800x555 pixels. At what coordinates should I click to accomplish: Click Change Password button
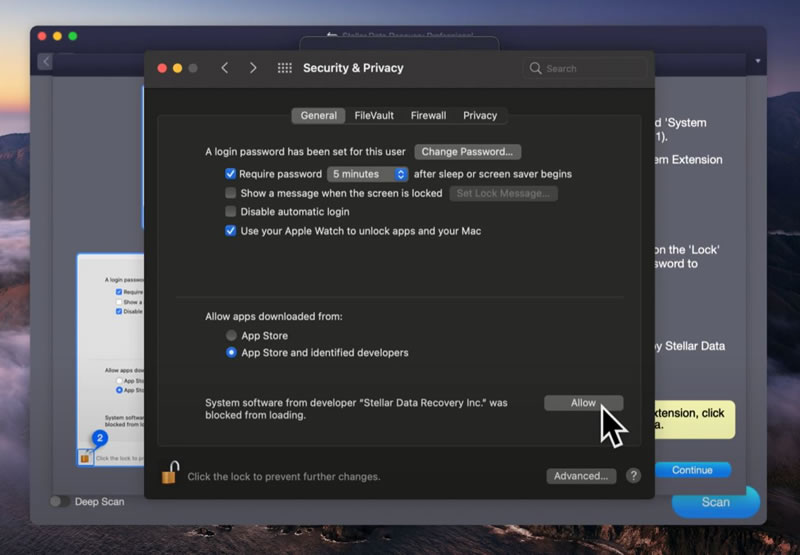(x=467, y=152)
